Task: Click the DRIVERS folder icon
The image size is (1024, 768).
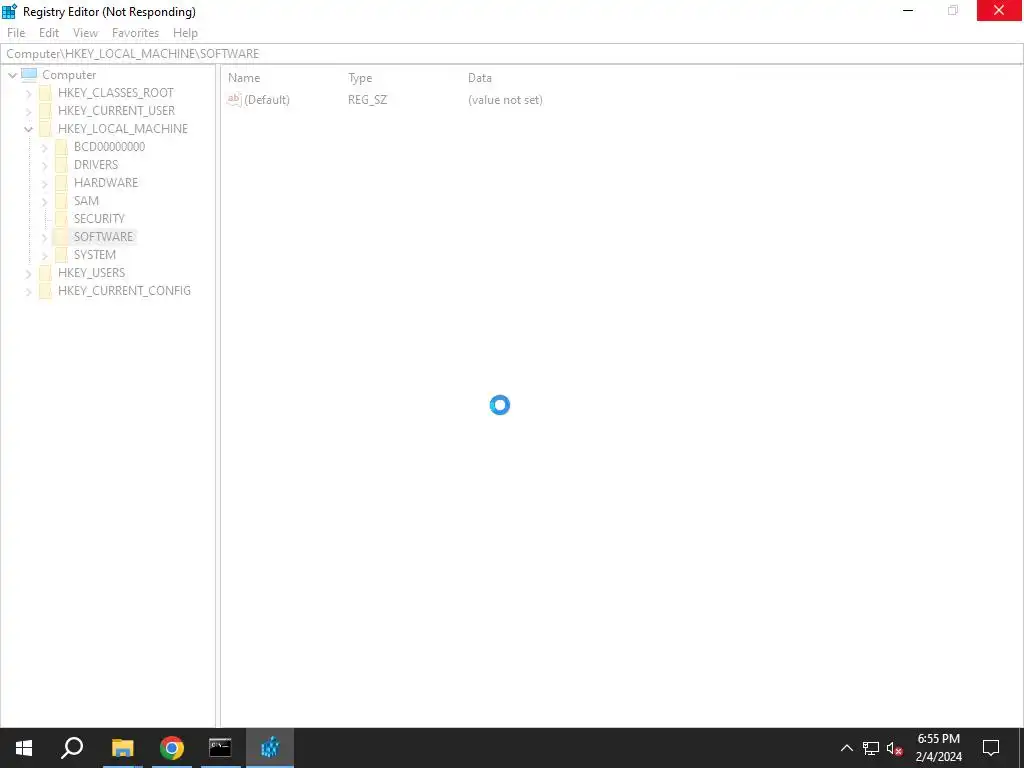Action: pos(61,165)
